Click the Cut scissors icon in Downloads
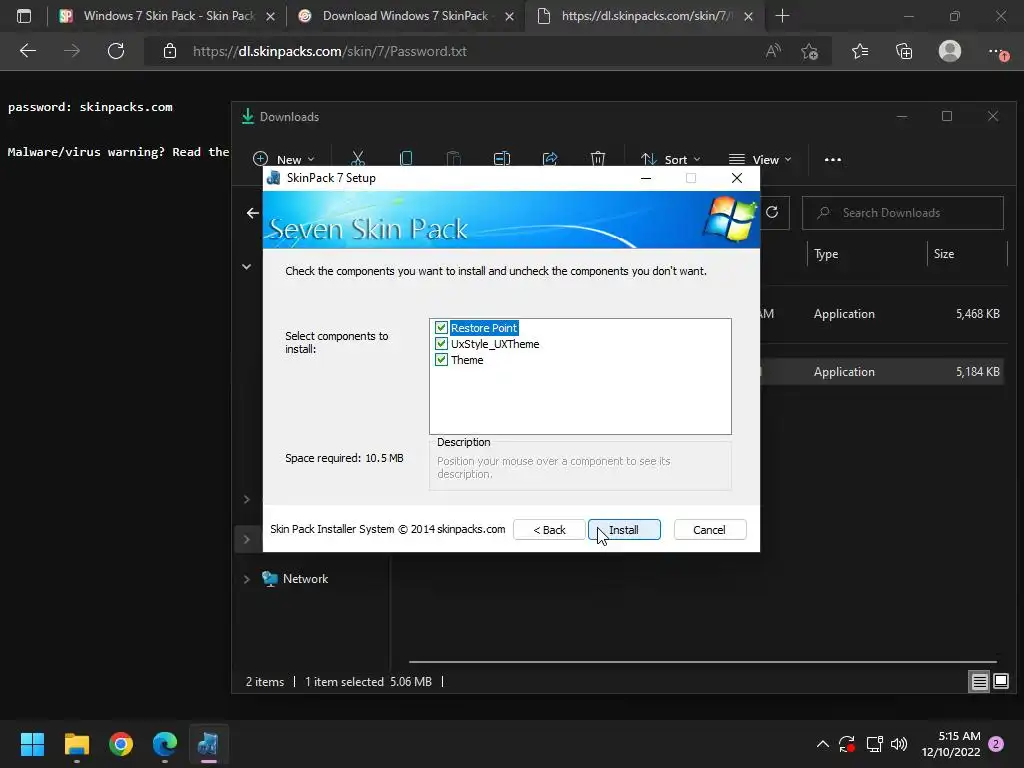The width and height of the screenshot is (1024, 768). point(358,159)
